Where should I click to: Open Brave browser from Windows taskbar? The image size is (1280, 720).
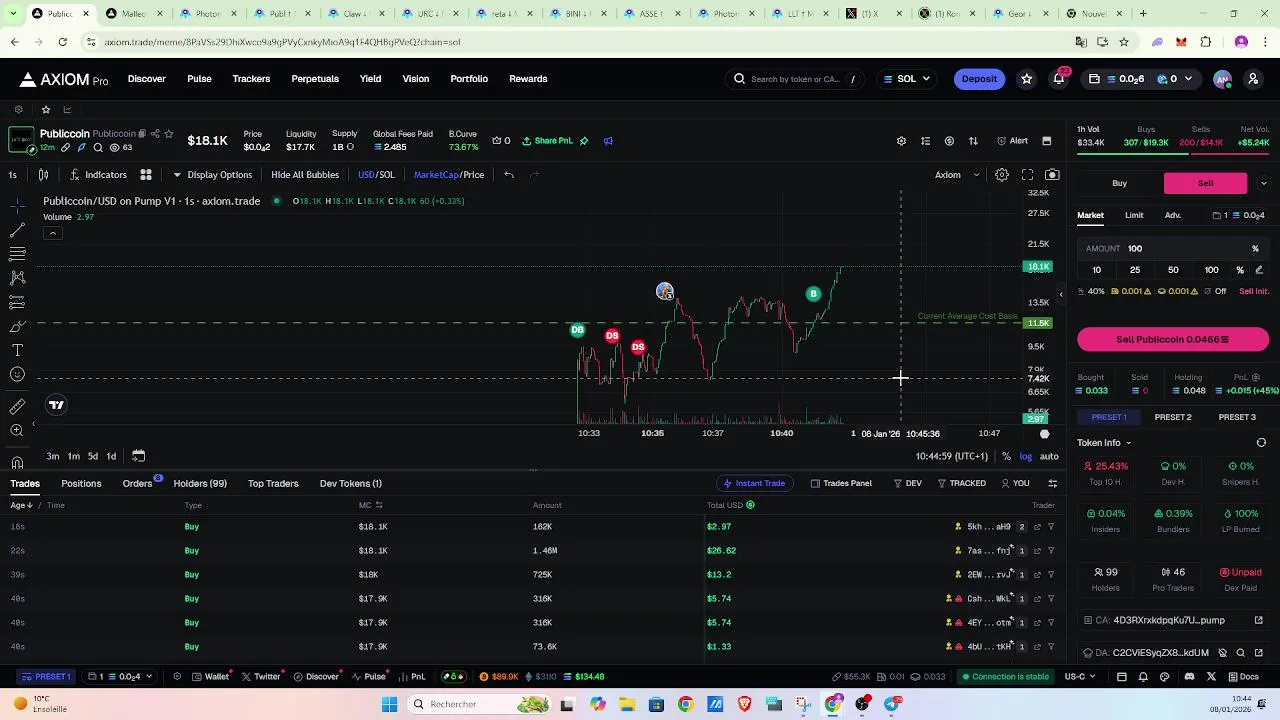744,704
